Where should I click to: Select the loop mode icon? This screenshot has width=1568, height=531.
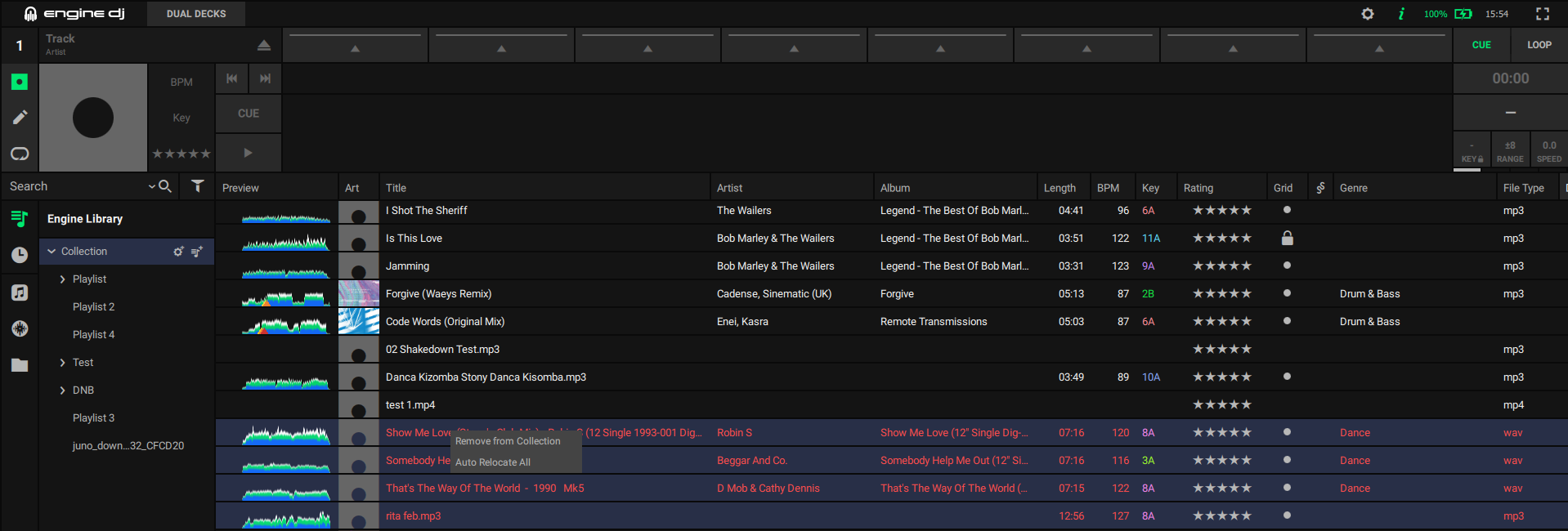tap(20, 154)
